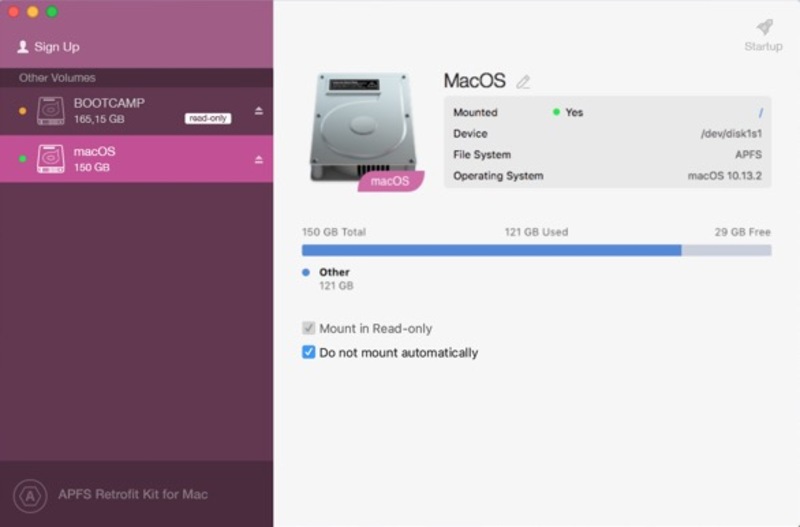The height and width of the screenshot is (527, 800).
Task: Select macOS 150 GB volume
Action: tap(136, 159)
